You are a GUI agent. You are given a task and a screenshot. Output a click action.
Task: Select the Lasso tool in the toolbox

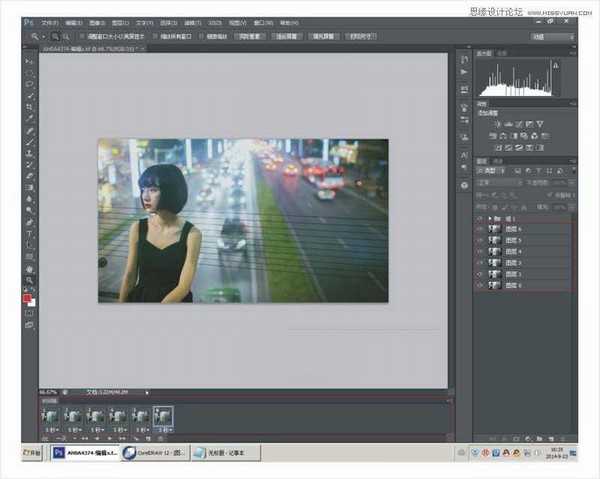pos(28,84)
